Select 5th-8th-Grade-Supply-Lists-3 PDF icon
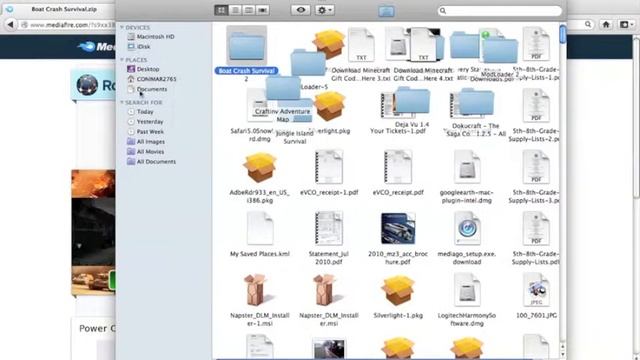This screenshot has height=360, width=640. [x=536, y=167]
